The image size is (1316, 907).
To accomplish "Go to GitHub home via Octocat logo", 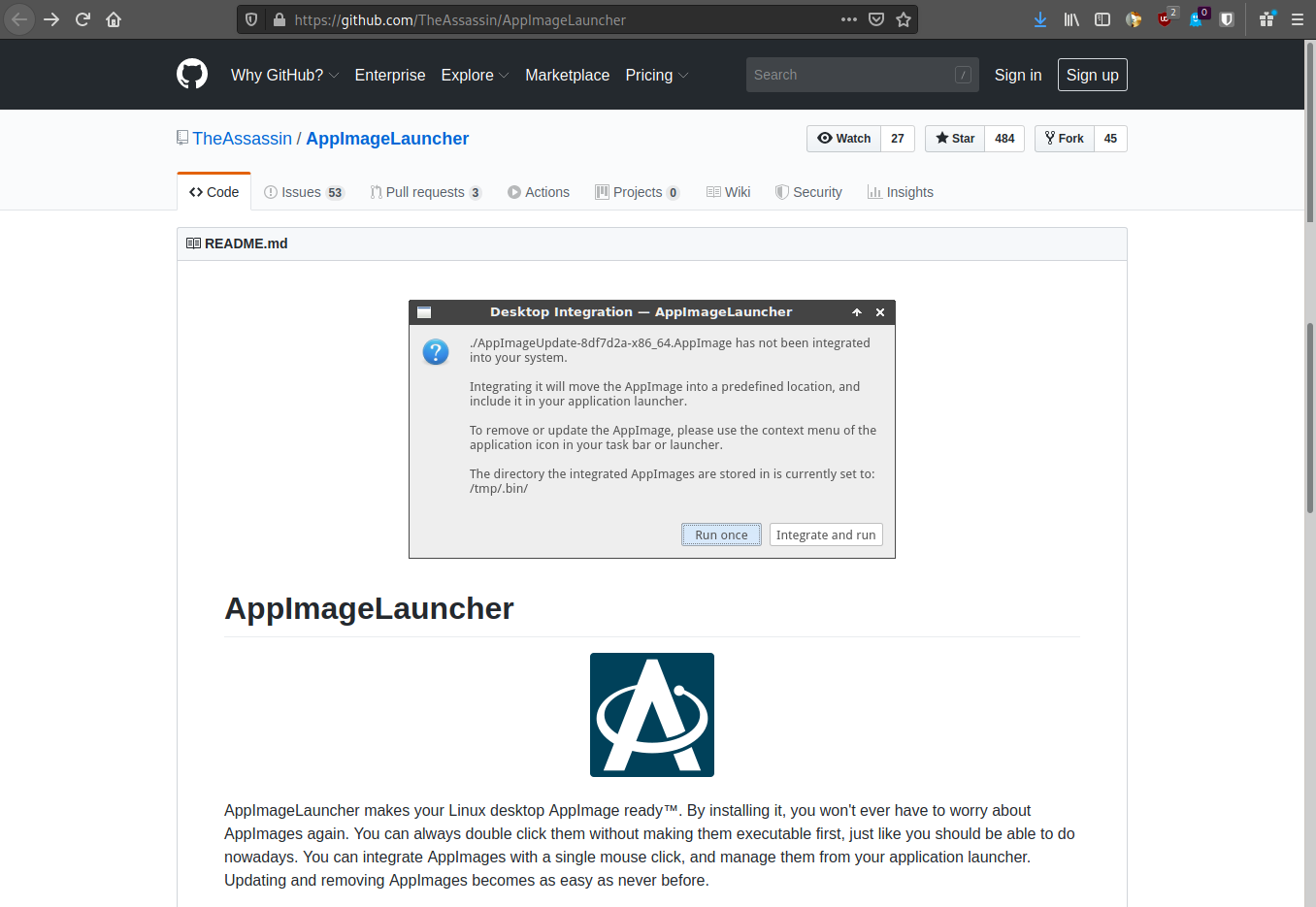I will tap(192, 75).
